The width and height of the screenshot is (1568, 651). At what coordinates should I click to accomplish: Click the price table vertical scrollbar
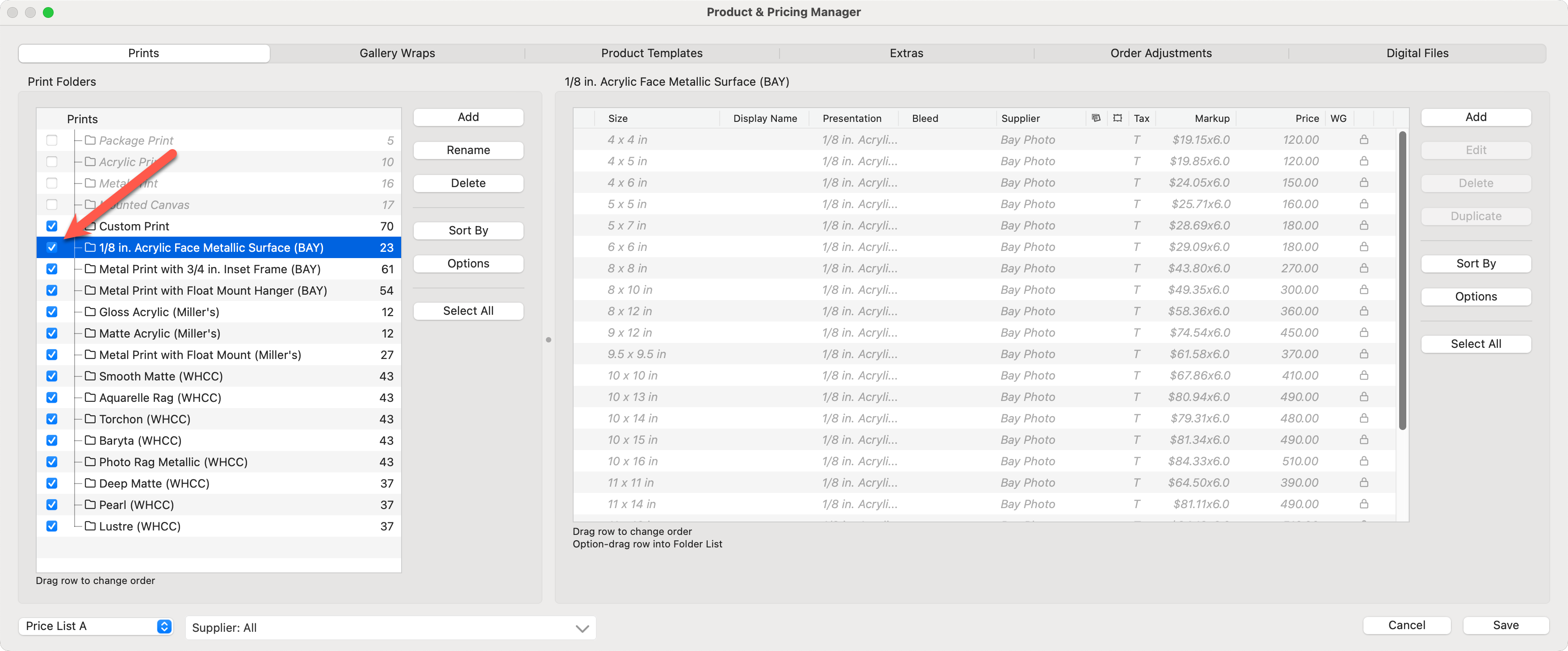tap(1402, 280)
